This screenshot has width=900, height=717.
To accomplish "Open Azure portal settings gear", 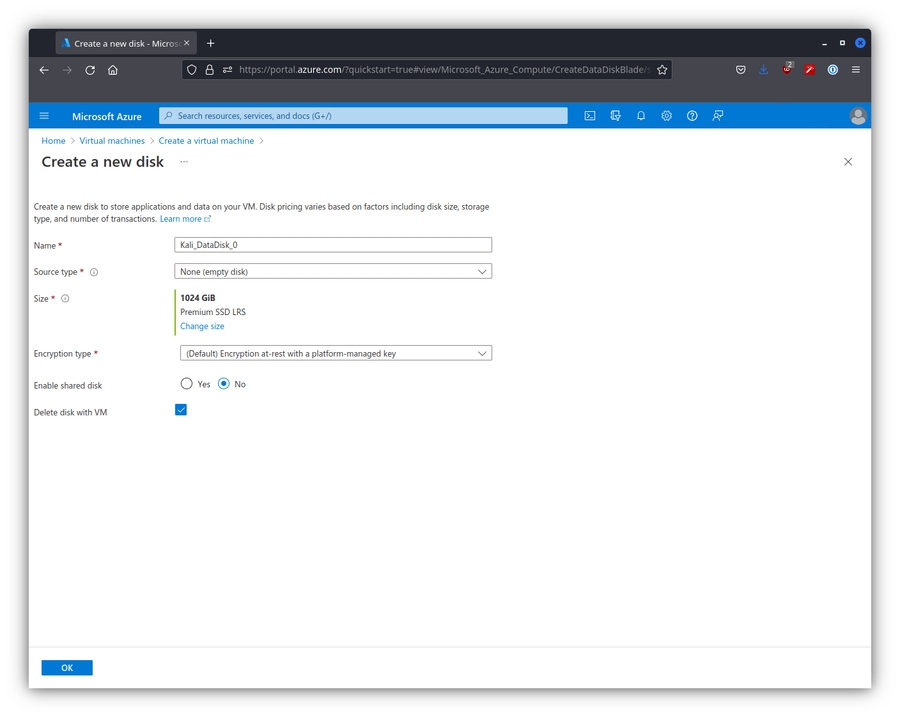I will tap(667, 116).
